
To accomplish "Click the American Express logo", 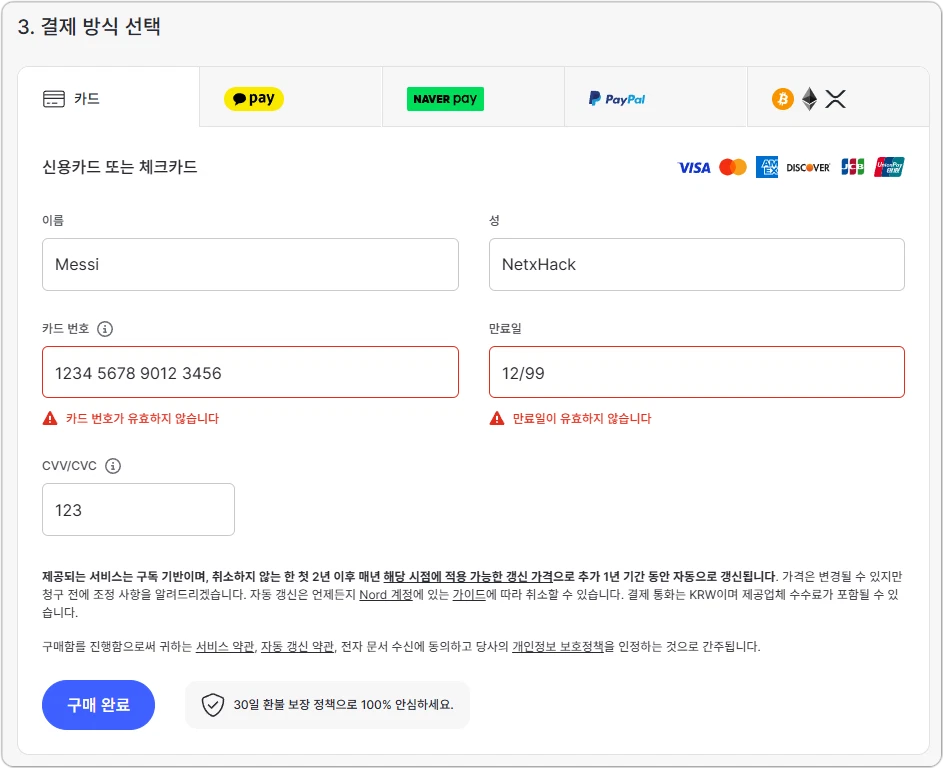I will pos(767,167).
